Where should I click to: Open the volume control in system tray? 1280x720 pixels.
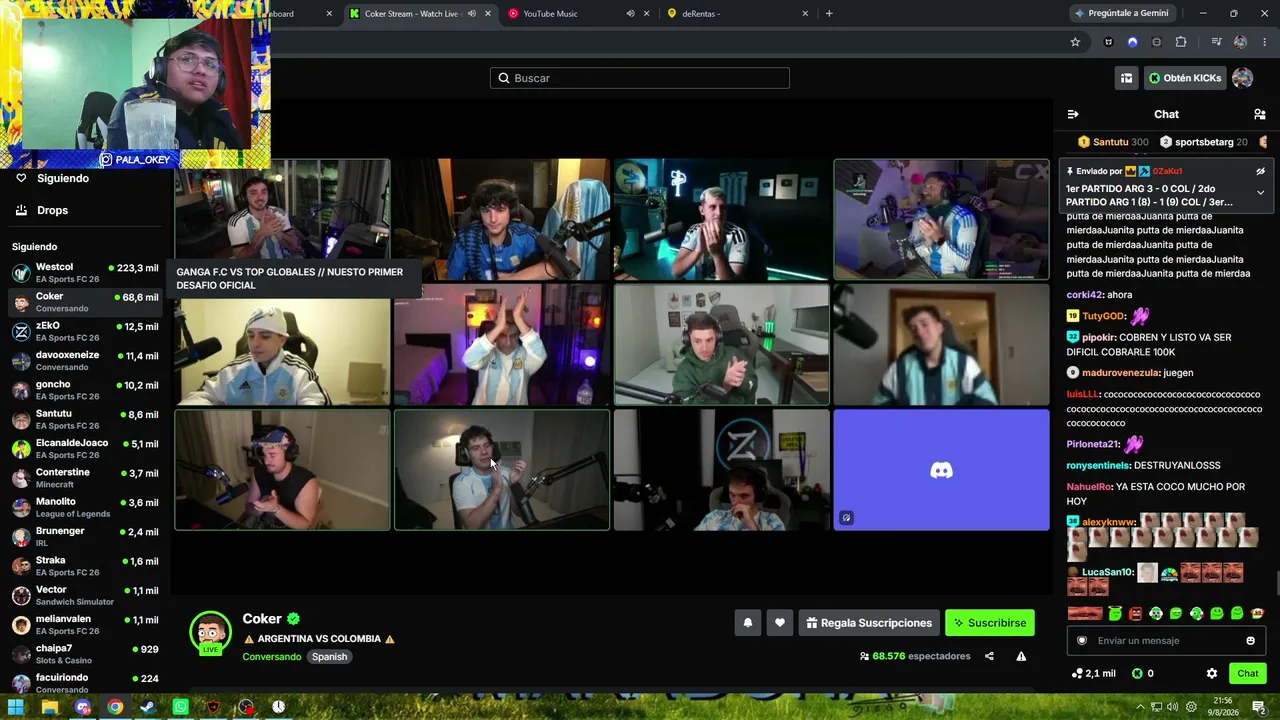pos(1172,707)
